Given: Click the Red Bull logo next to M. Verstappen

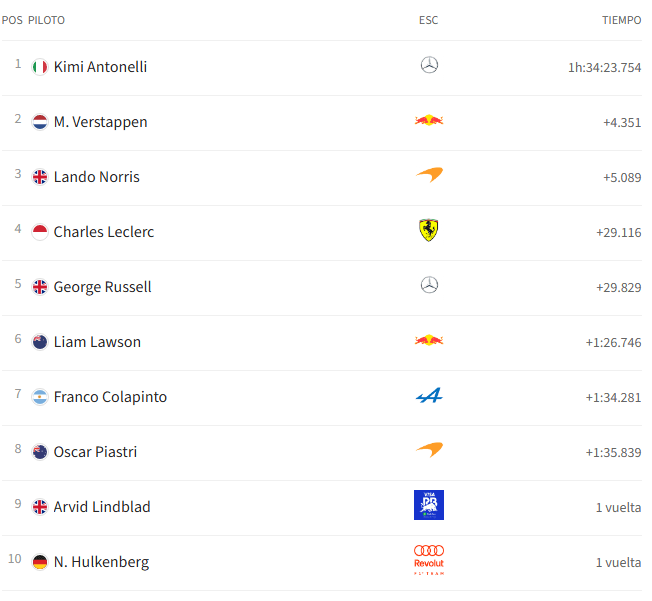Looking at the screenshot, I should click(x=429, y=120).
